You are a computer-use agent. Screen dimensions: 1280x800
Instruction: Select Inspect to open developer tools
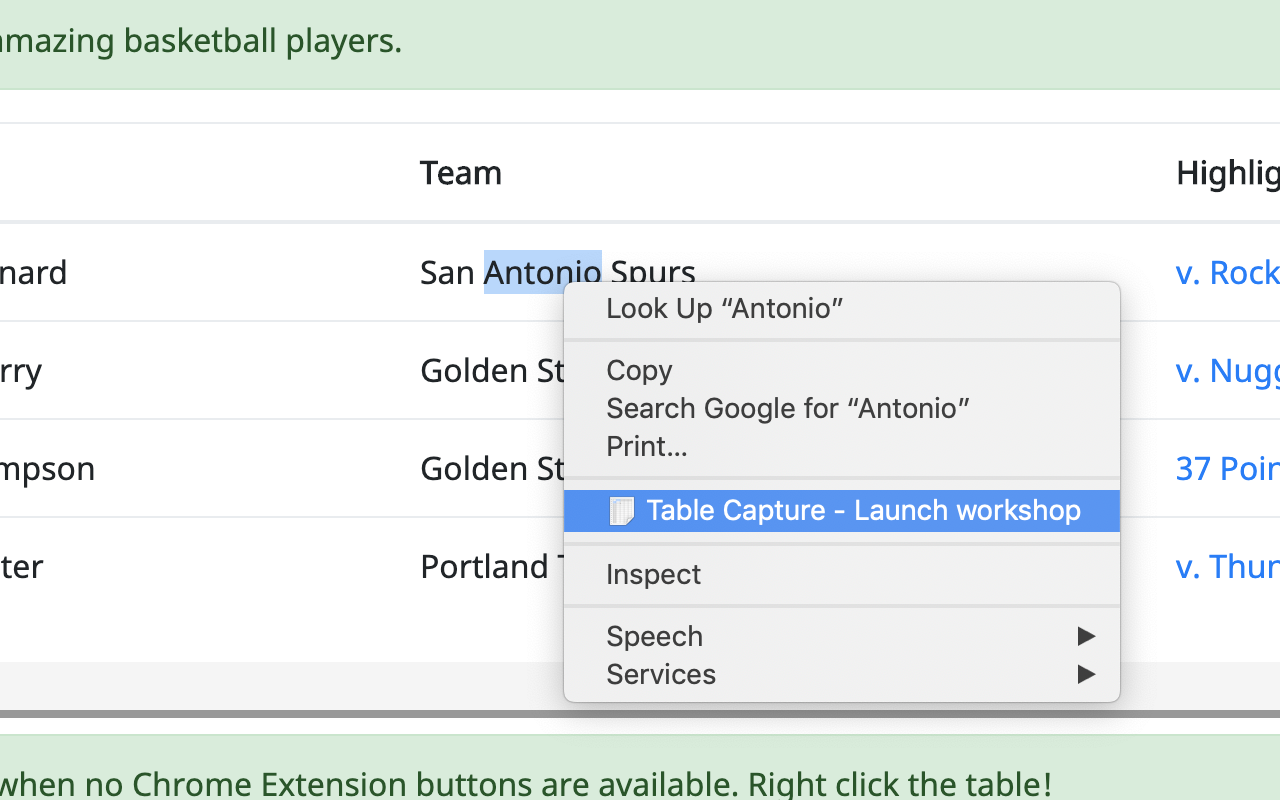pyautogui.click(x=653, y=574)
